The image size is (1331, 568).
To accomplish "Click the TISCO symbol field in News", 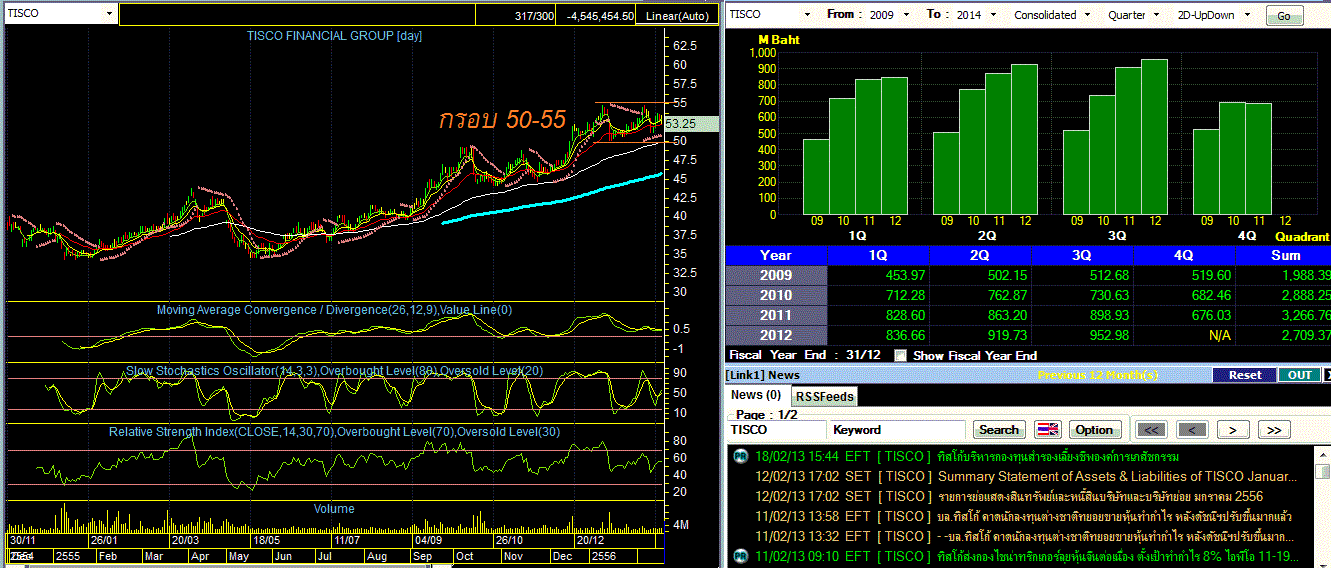I will pos(776,430).
